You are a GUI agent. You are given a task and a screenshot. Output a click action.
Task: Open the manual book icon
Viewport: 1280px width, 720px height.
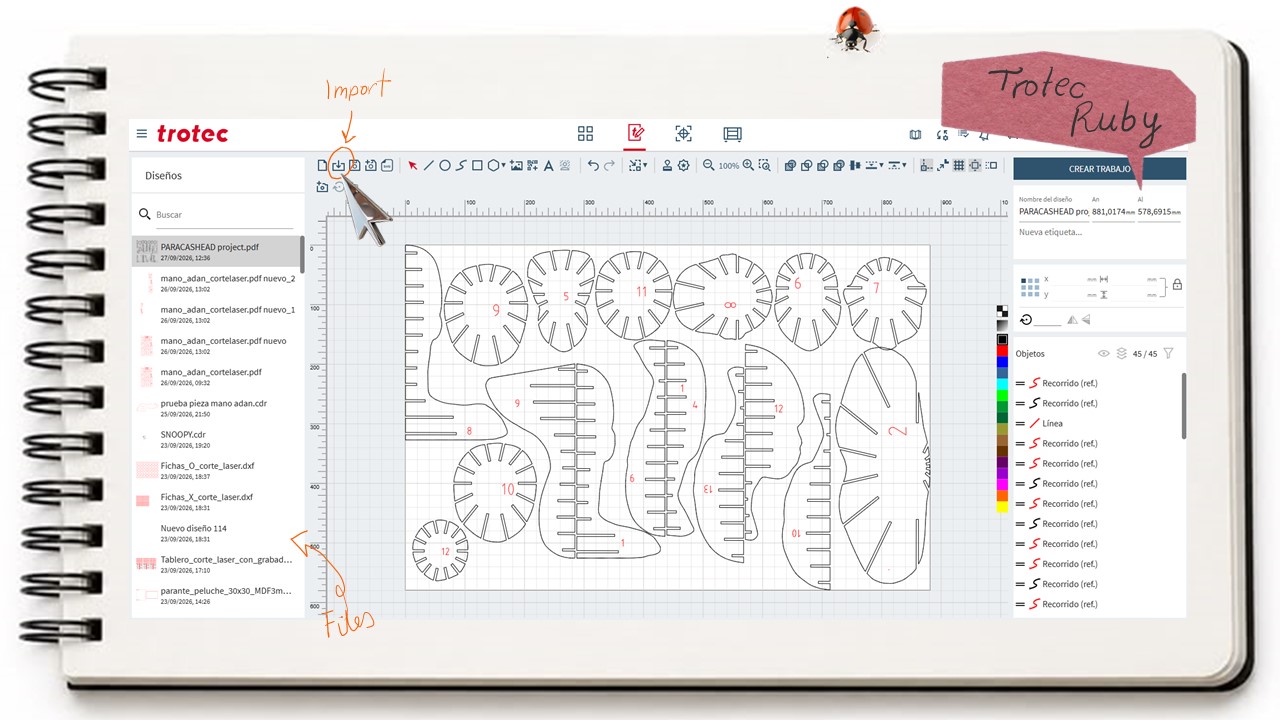pyautogui.click(x=915, y=135)
